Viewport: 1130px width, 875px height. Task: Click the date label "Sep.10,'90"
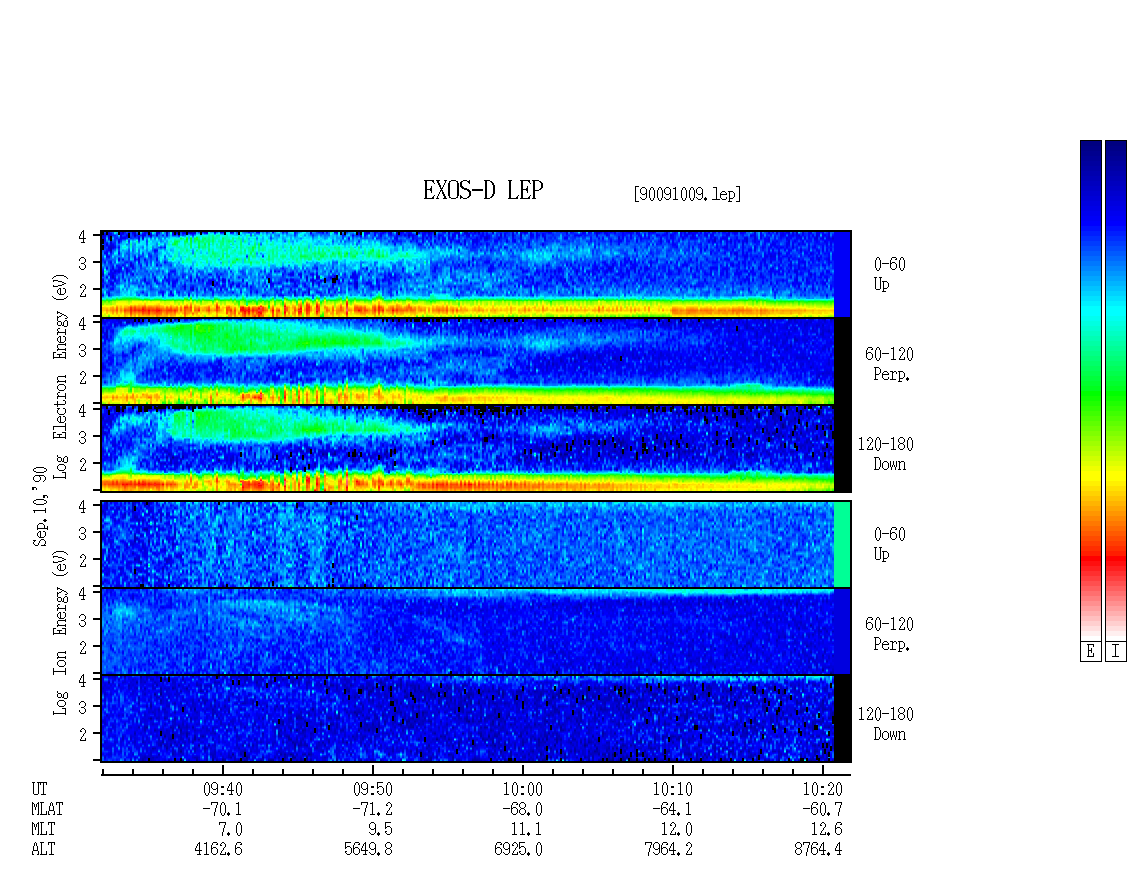(41, 506)
